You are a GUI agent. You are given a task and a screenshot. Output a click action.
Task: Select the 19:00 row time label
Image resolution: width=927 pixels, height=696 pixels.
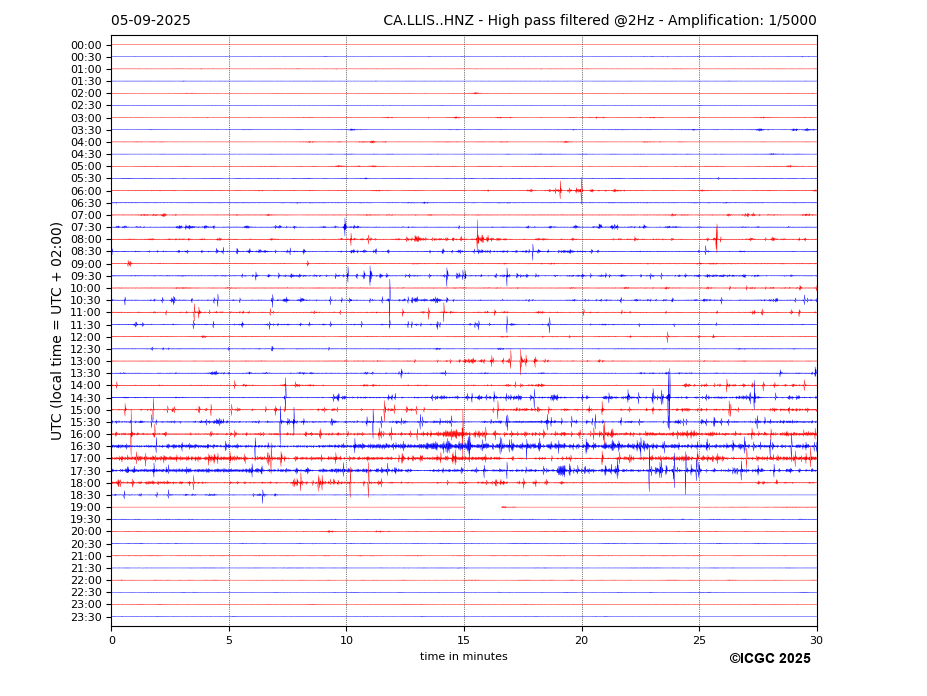pyautogui.click(x=86, y=507)
